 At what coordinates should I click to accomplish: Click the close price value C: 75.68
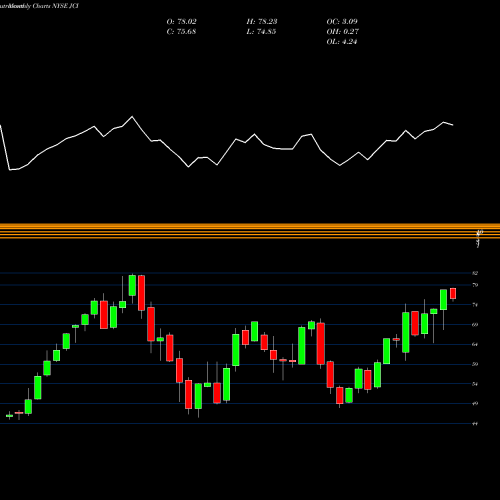coord(181,32)
